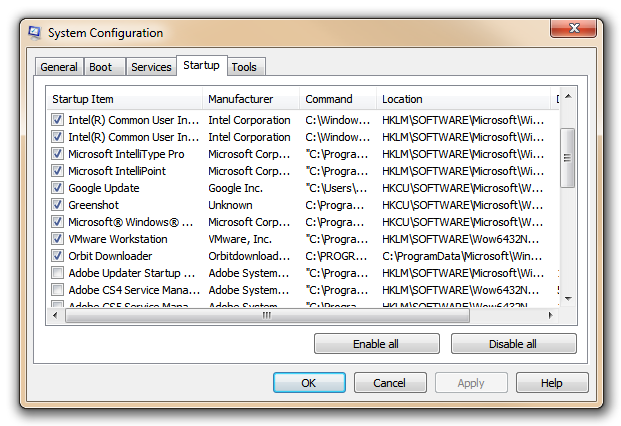
Task: Confirm with the OK button
Action: coord(309,382)
